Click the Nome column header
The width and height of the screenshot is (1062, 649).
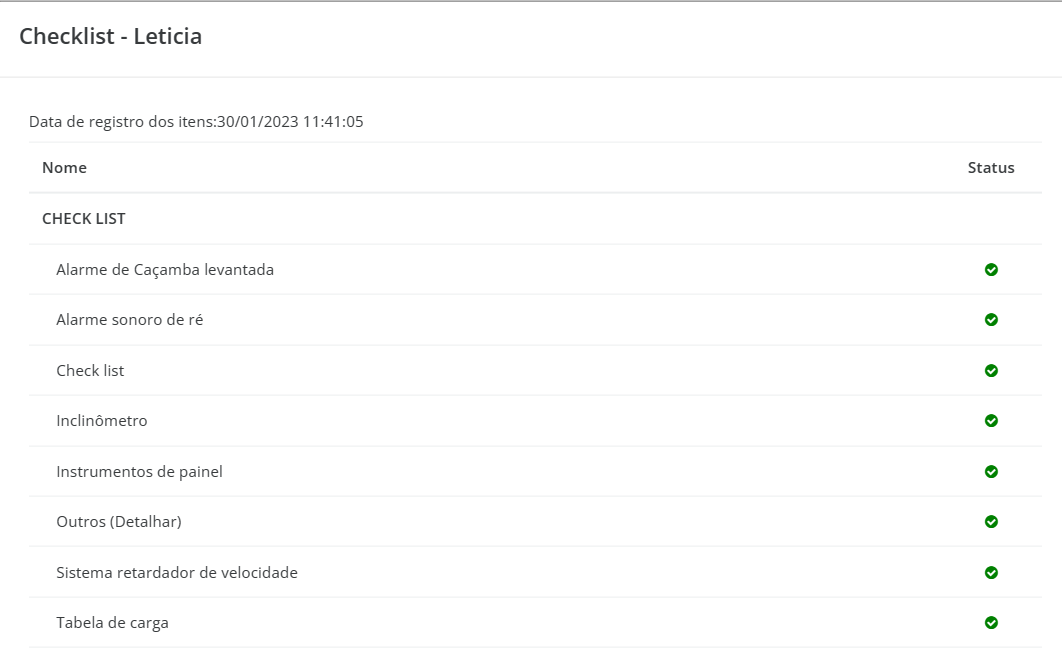point(64,167)
